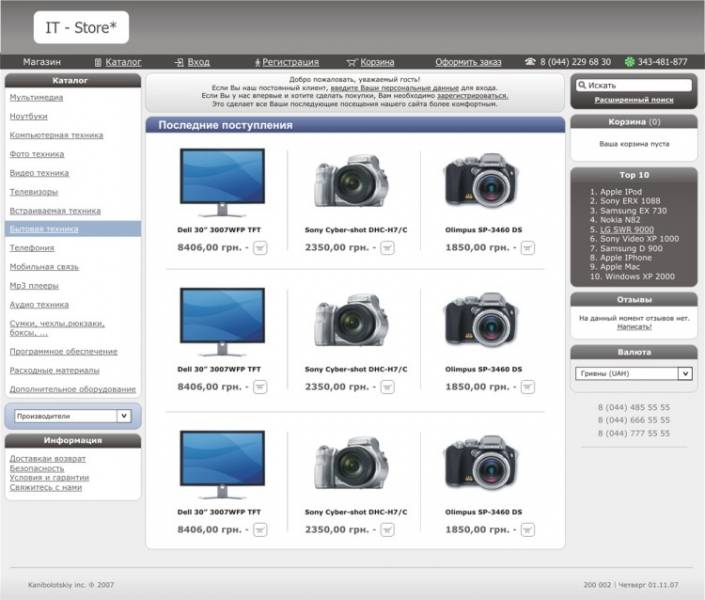Open LG SWR 9000 in Top 10

(x=627, y=229)
